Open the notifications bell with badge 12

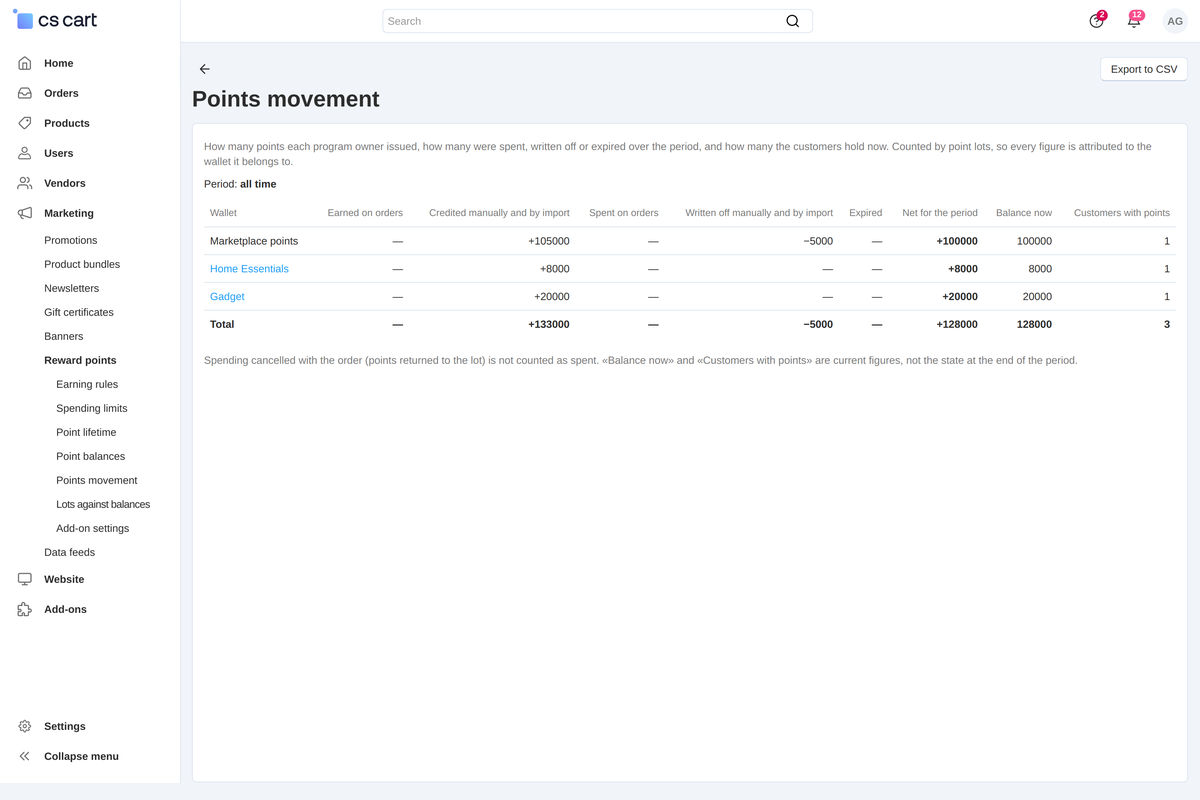(x=1134, y=20)
